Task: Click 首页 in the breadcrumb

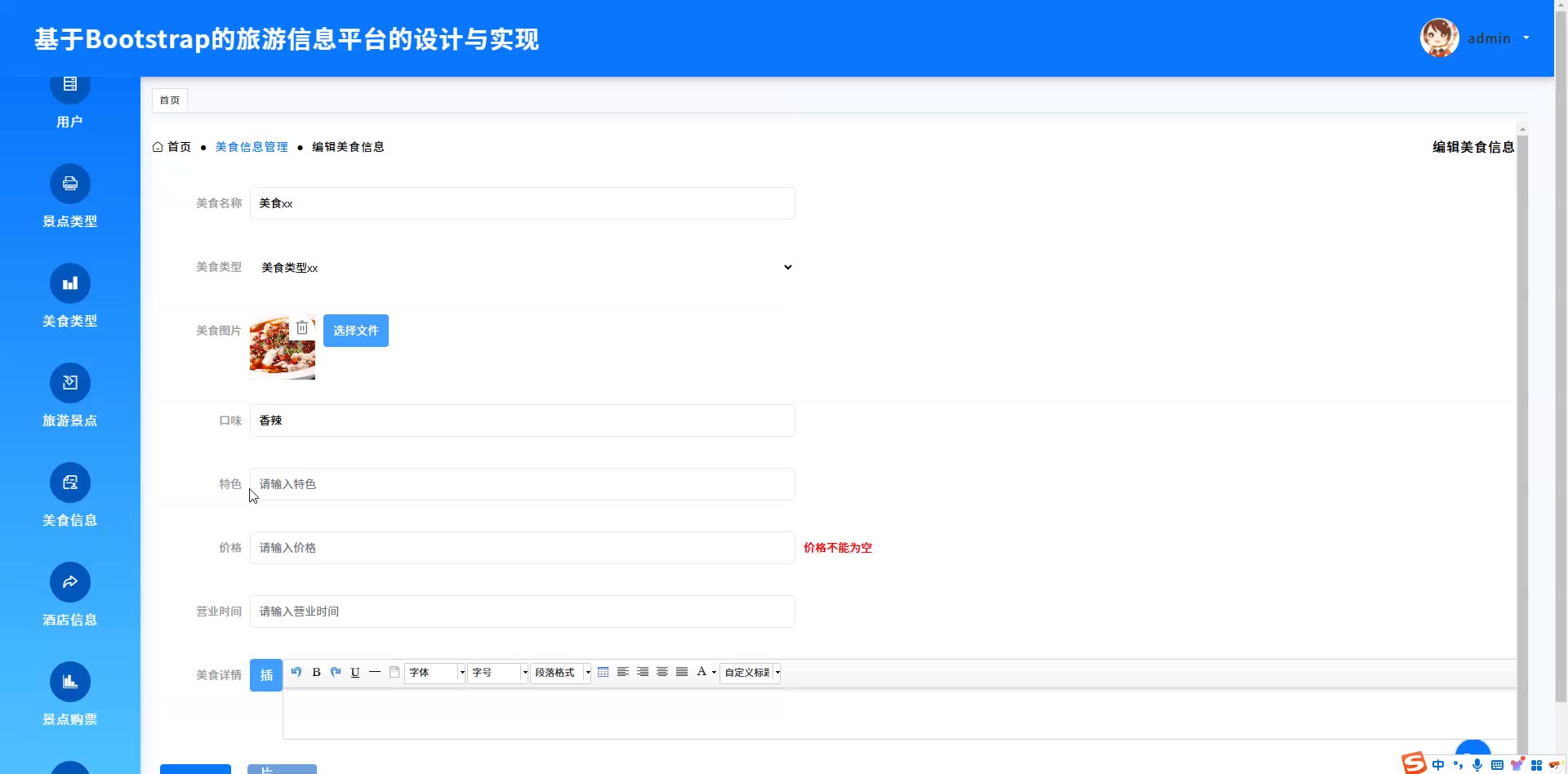Action: [179, 147]
